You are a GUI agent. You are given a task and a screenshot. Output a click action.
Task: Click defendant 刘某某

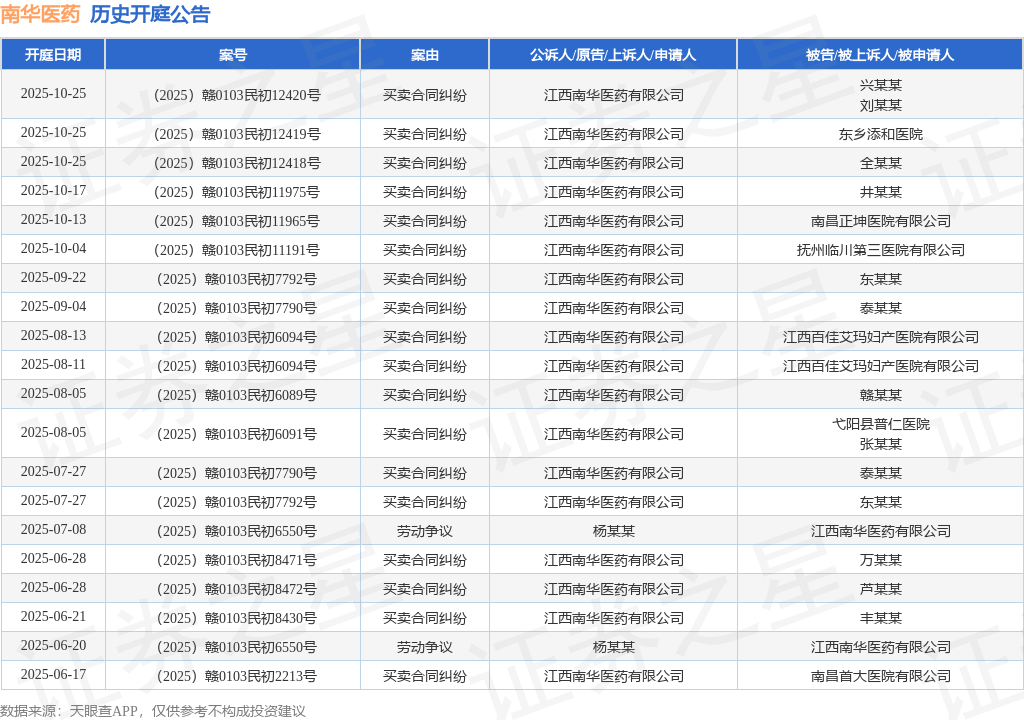point(880,105)
